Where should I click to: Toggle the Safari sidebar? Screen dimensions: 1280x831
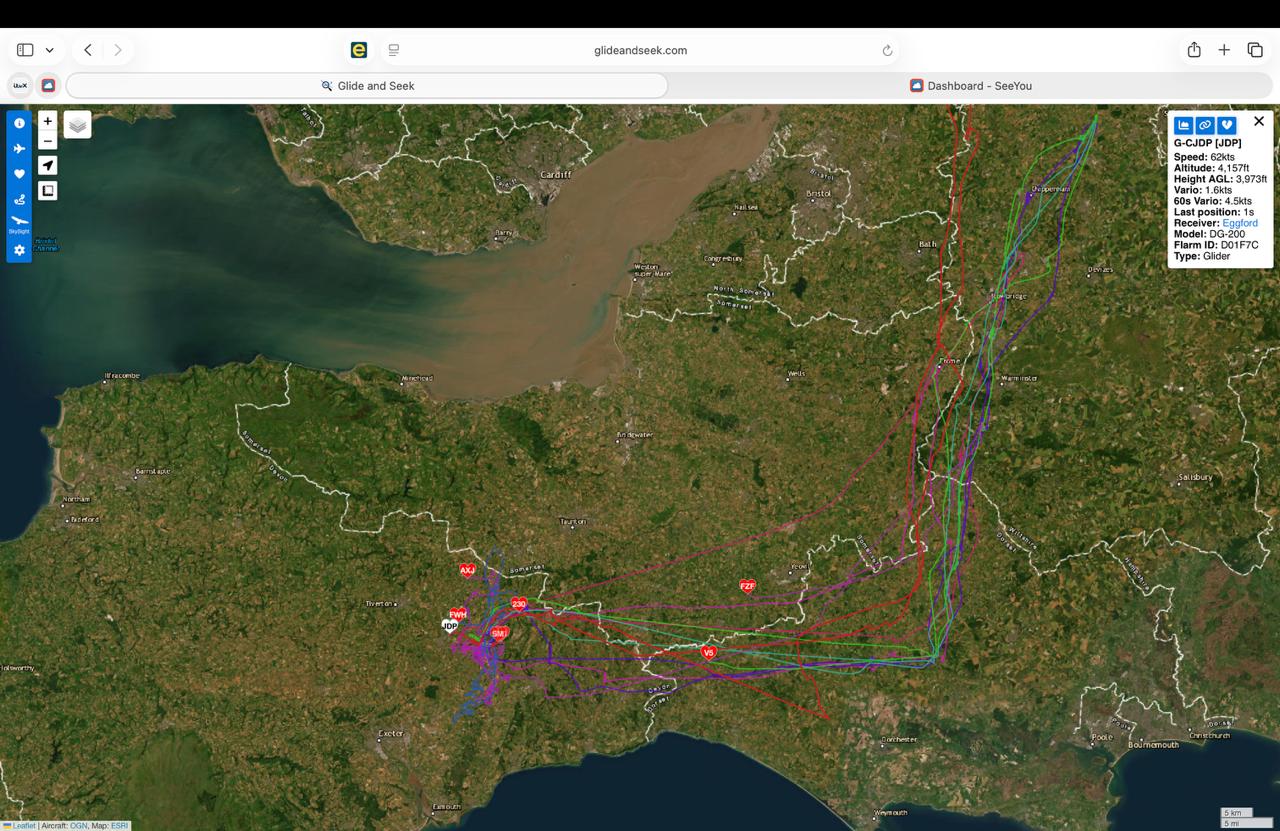25,50
